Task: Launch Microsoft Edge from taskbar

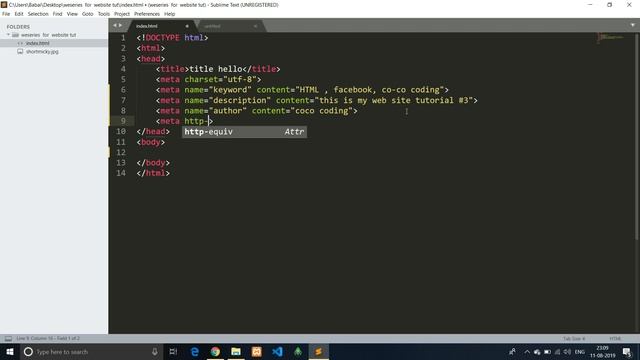Action: pos(195,352)
